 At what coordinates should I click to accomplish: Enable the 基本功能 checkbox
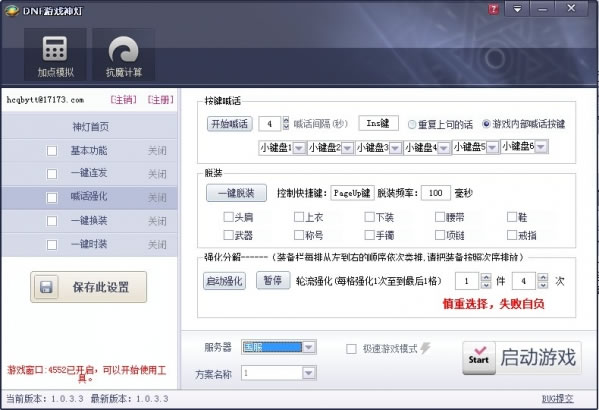tap(52, 151)
